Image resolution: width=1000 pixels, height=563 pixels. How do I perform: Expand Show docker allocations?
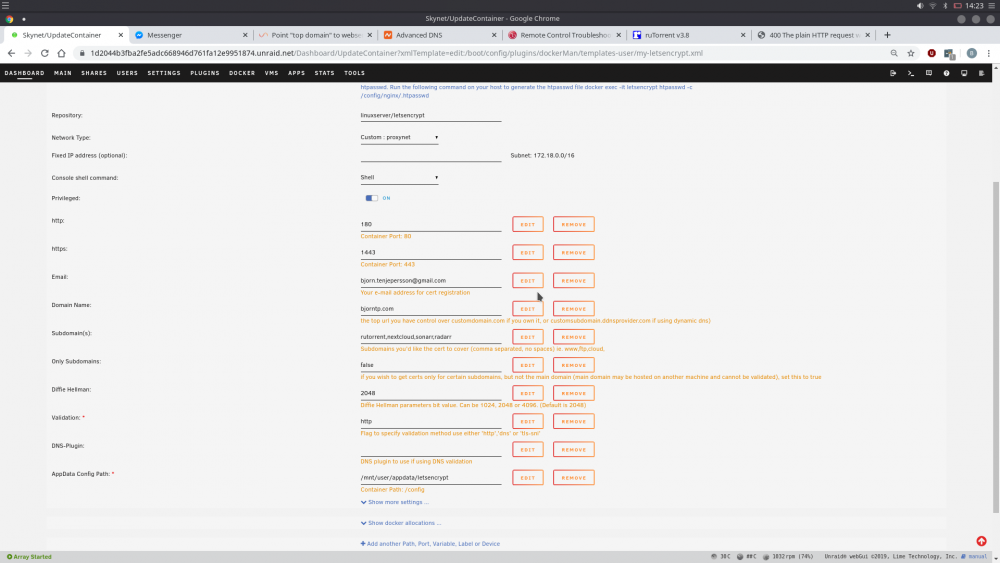coord(401,523)
